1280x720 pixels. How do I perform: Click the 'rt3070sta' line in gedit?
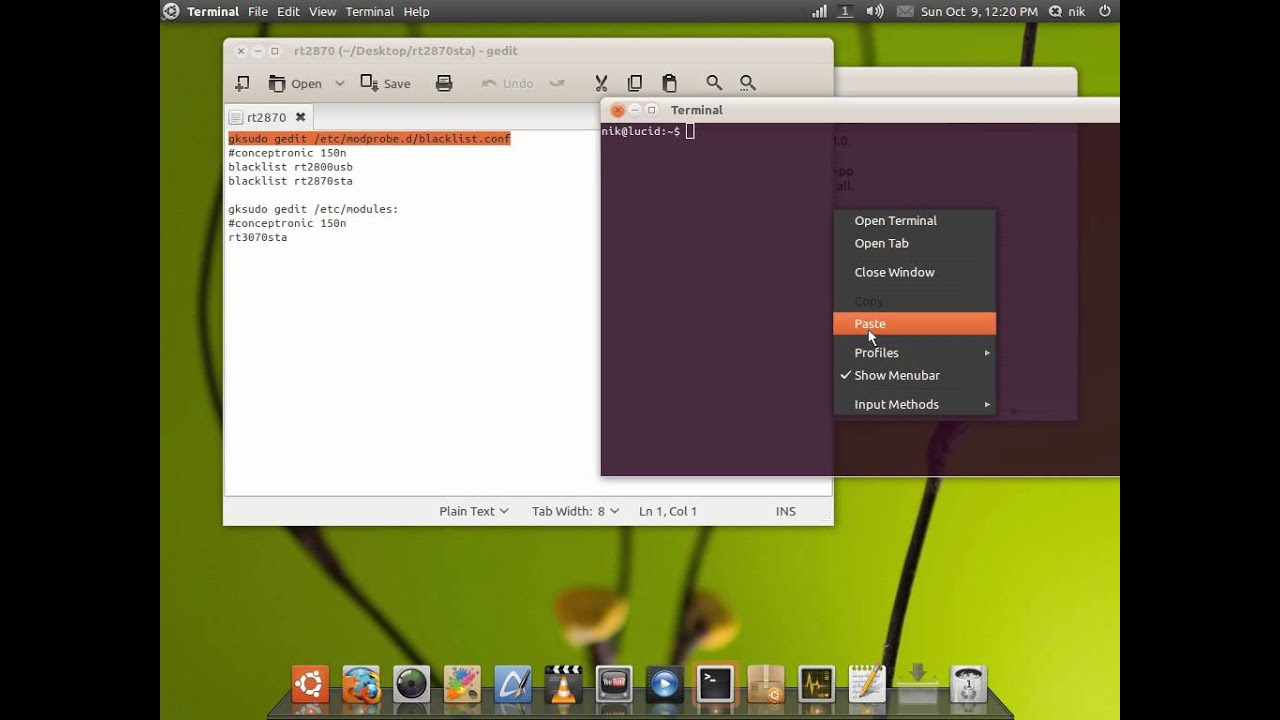(x=258, y=237)
